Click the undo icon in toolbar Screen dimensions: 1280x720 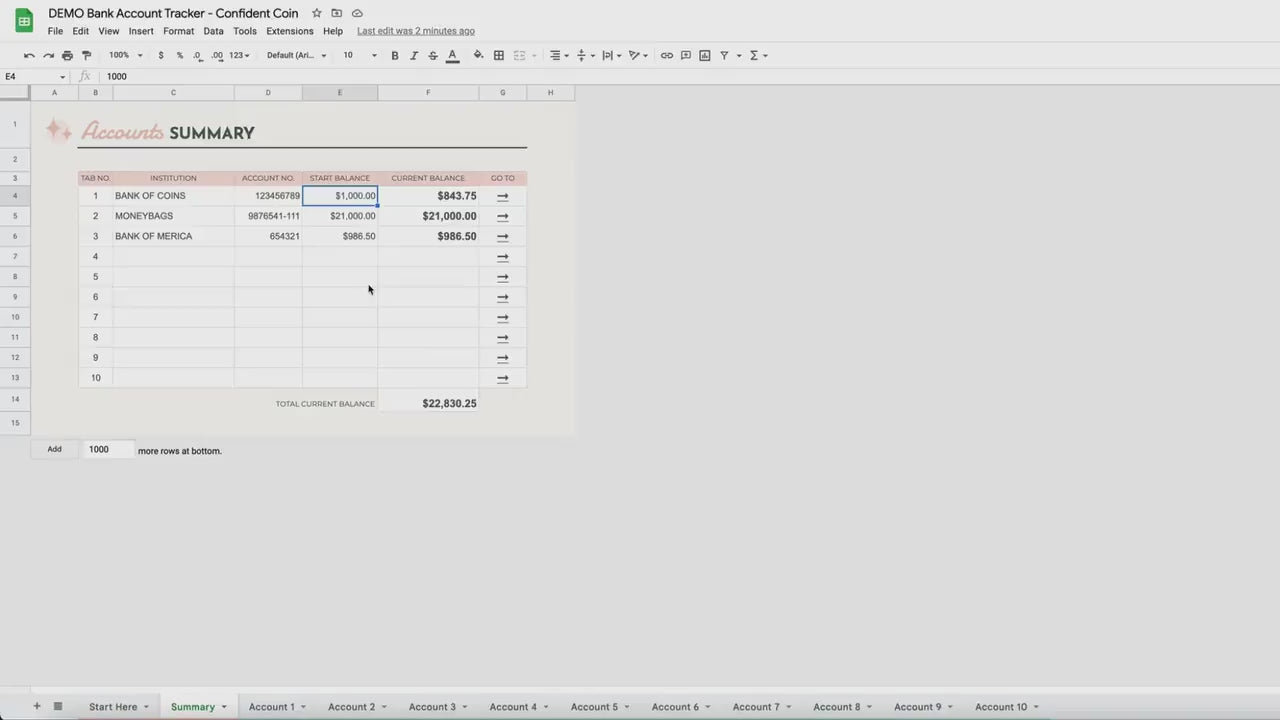tap(29, 56)
